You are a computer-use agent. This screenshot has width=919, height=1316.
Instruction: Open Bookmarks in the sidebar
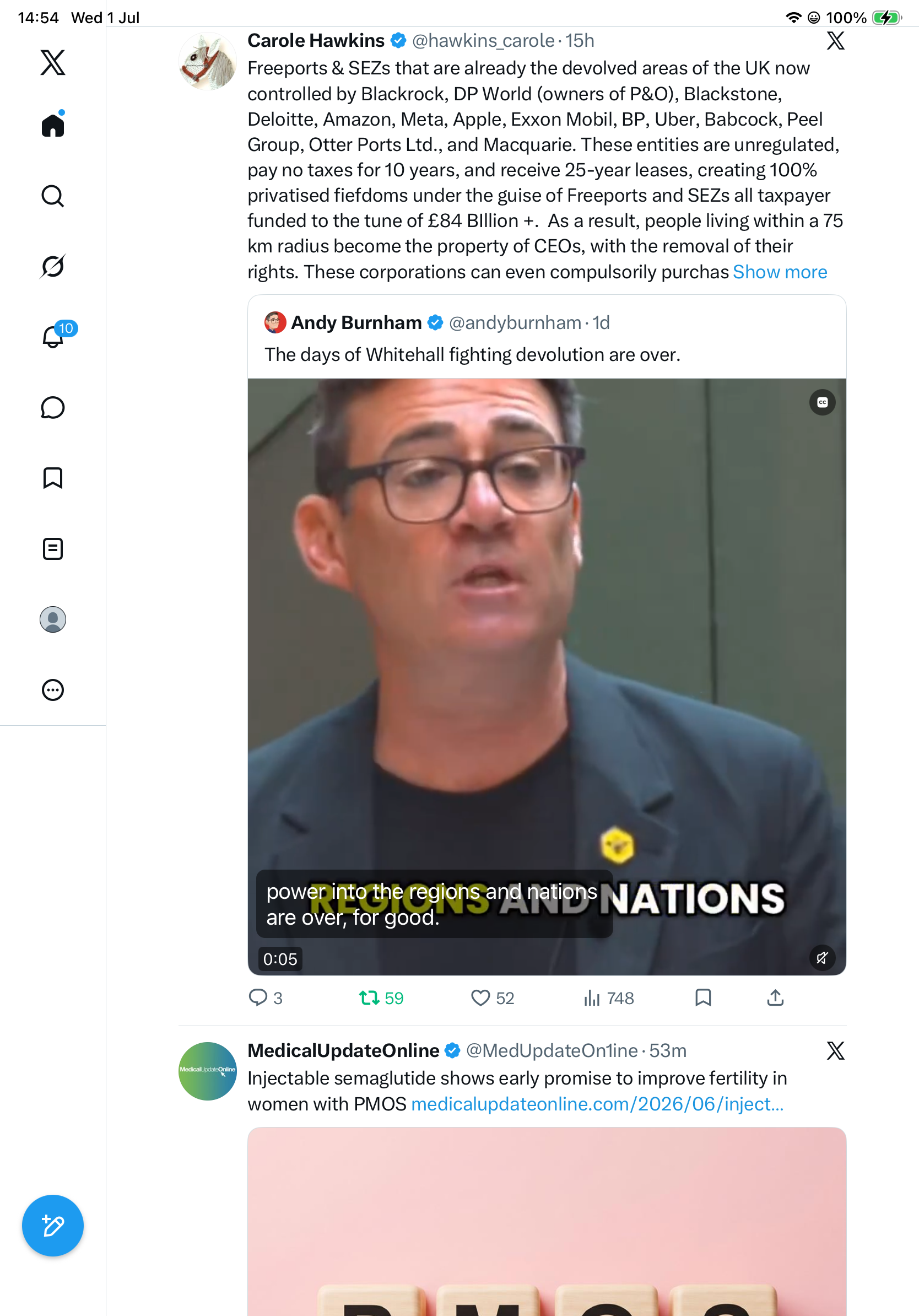[x=53, y=478]
